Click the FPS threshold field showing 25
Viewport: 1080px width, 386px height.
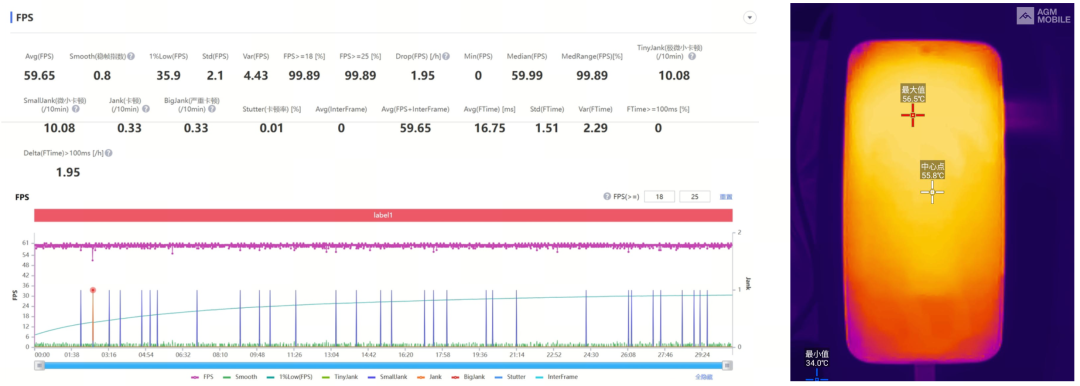[x=695, y=197]
